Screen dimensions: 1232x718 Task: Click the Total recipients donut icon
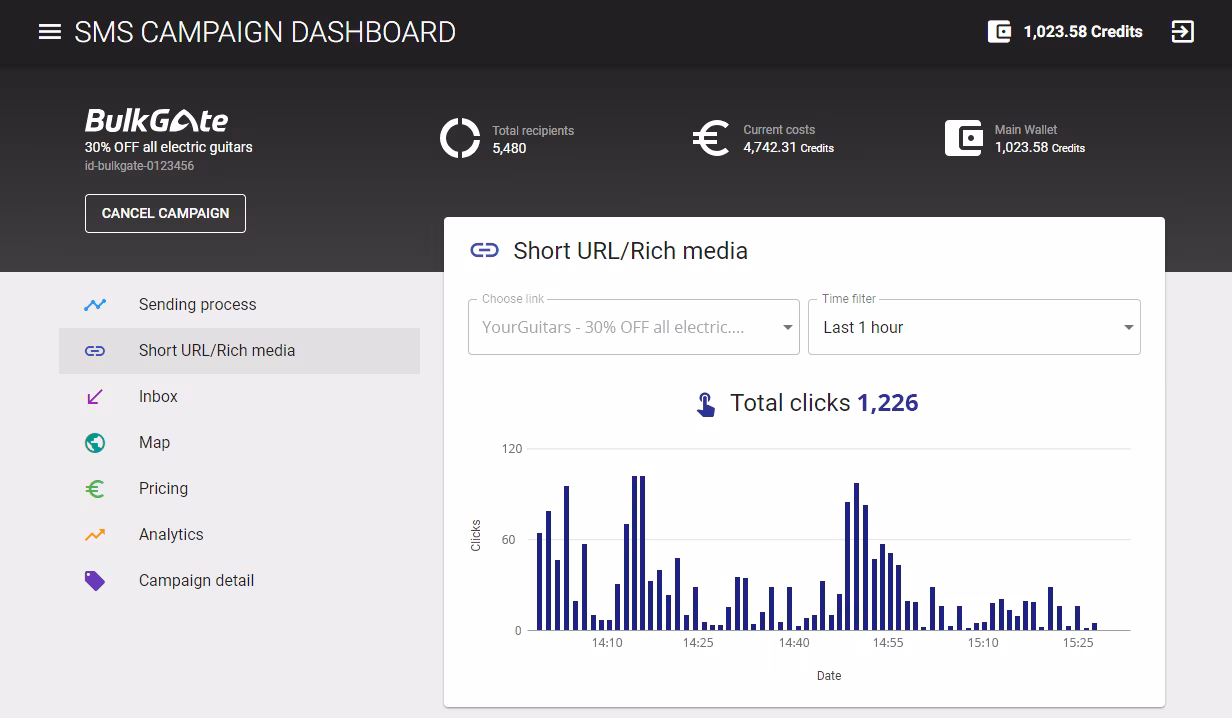tap(460, 138)
